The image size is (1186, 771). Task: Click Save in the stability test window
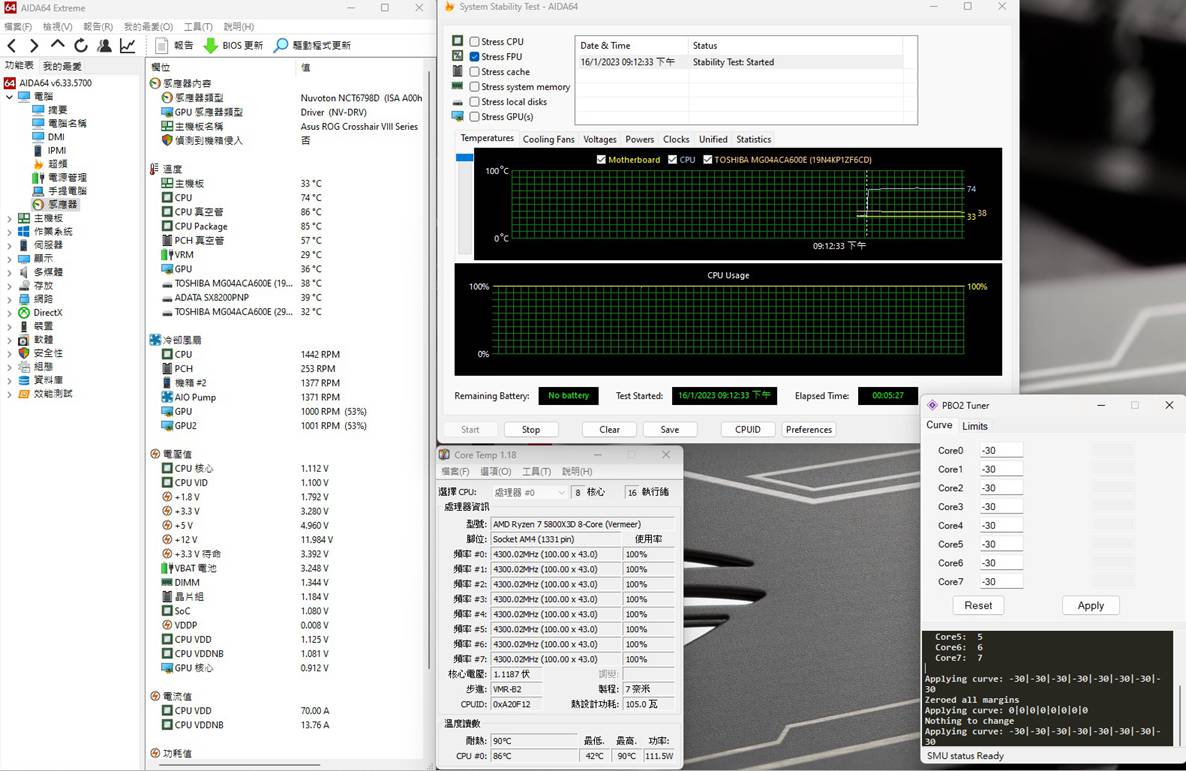(x=669, y=430)
